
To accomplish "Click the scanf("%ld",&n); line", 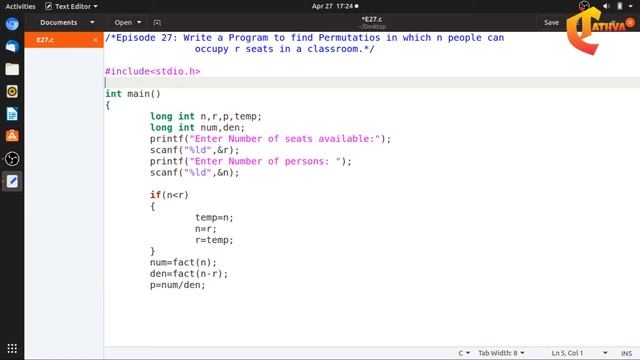I will [195, 172].
